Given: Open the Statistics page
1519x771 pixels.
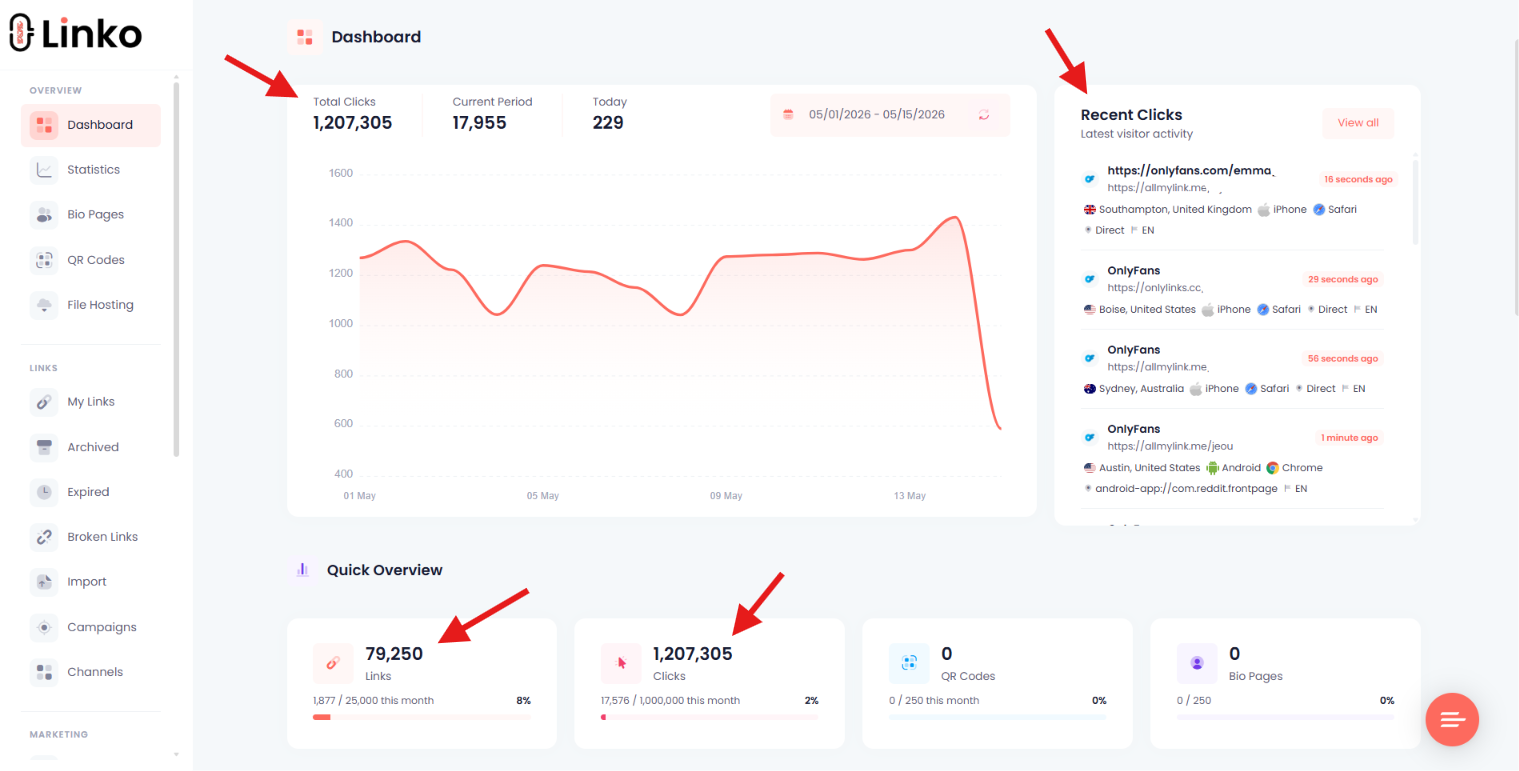Looking at the screenshot, I should (91, 170).
